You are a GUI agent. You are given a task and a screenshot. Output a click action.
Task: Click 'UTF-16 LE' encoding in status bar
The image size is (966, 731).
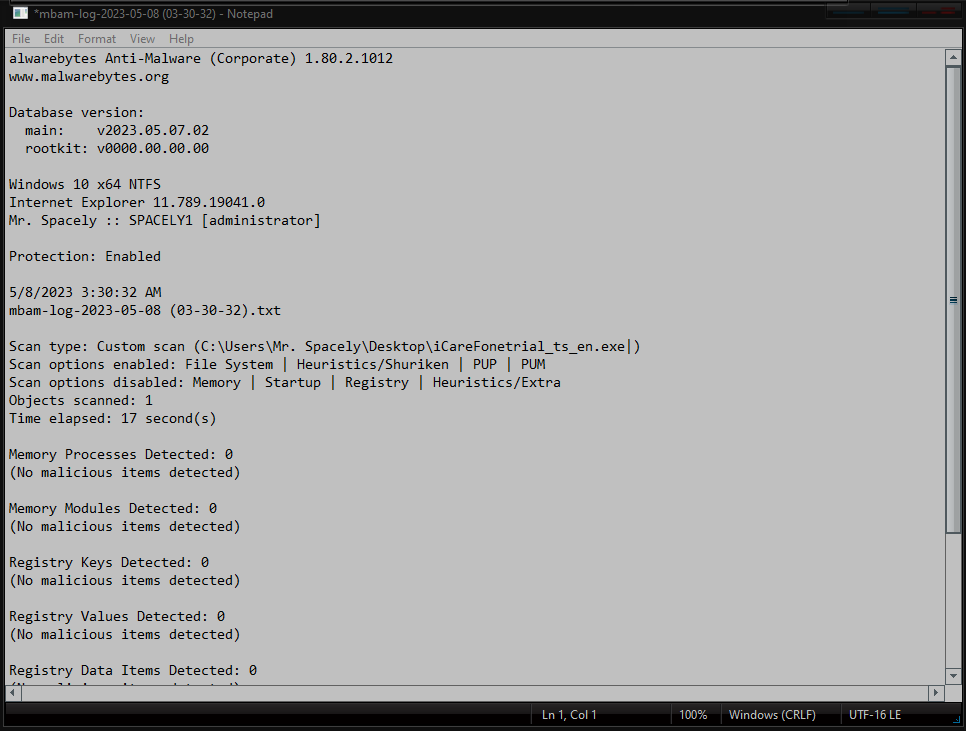875,715
